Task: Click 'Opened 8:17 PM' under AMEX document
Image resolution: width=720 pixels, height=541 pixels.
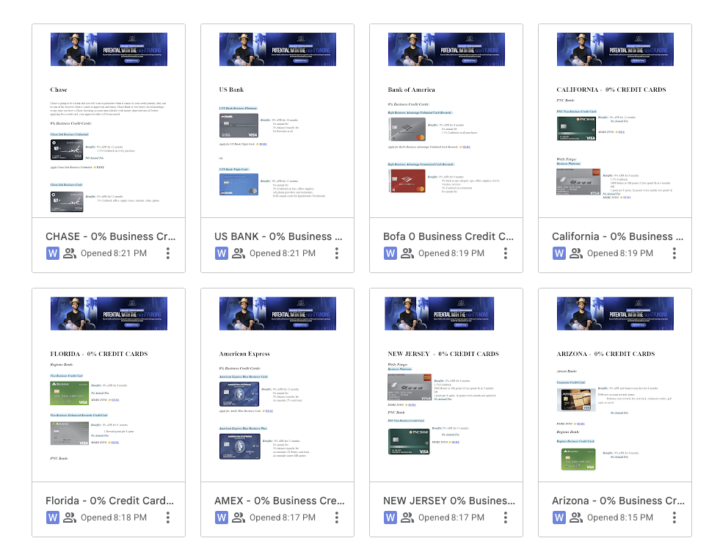Action: tap(282, 518)
